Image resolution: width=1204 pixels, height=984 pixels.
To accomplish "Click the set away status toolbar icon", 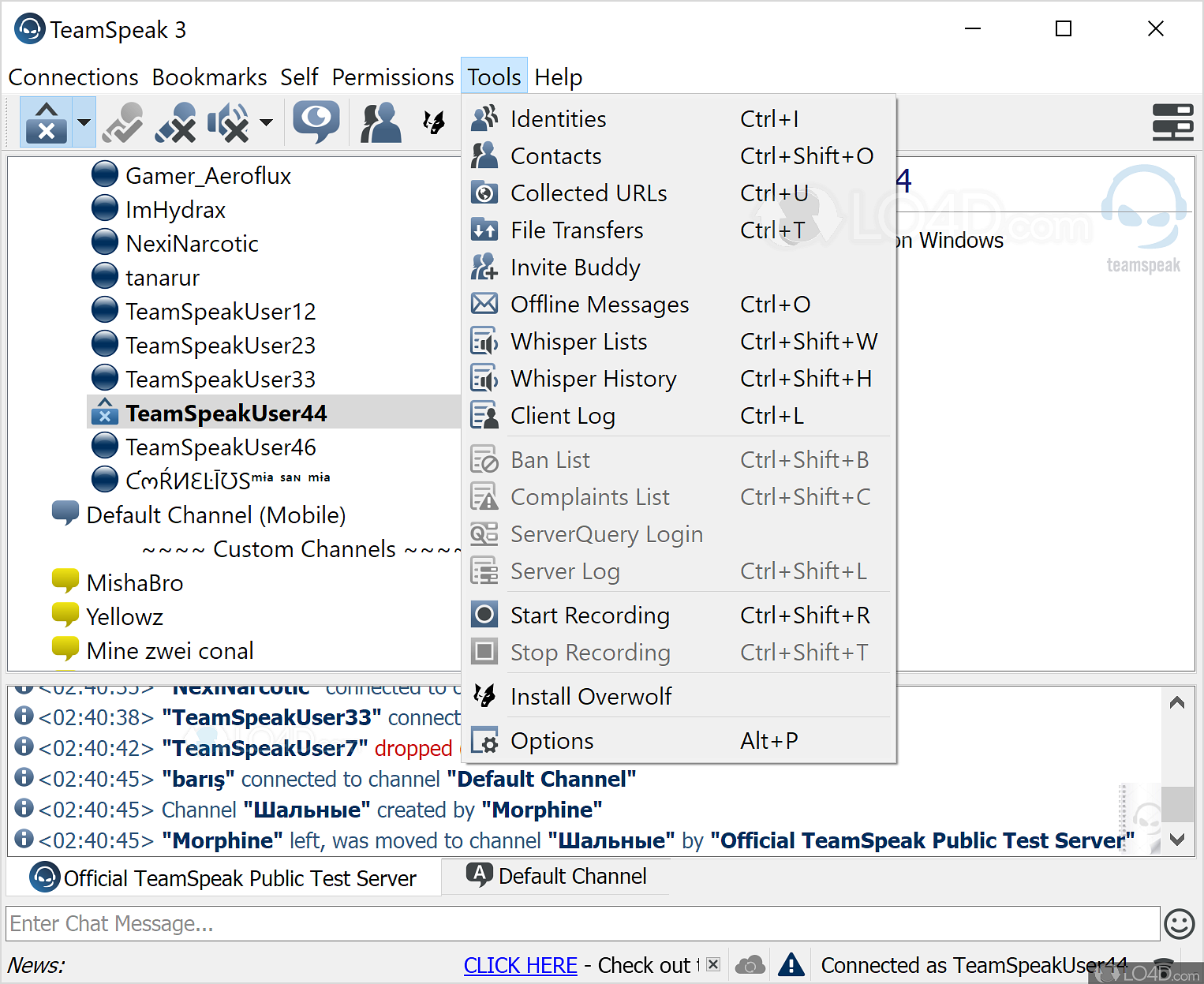I will coord(123,122).
